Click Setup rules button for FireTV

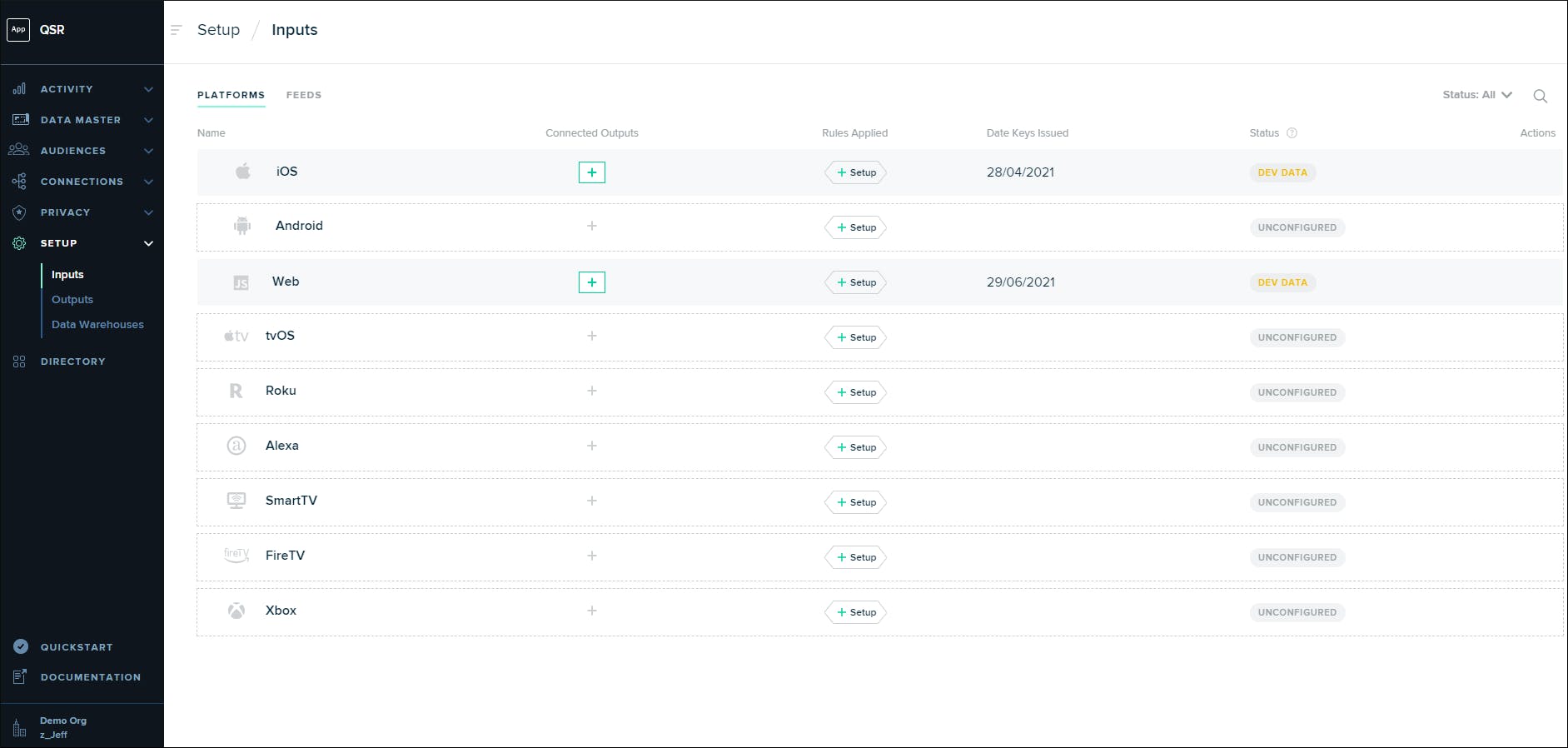pyautogui.click(x=856, y=557)
